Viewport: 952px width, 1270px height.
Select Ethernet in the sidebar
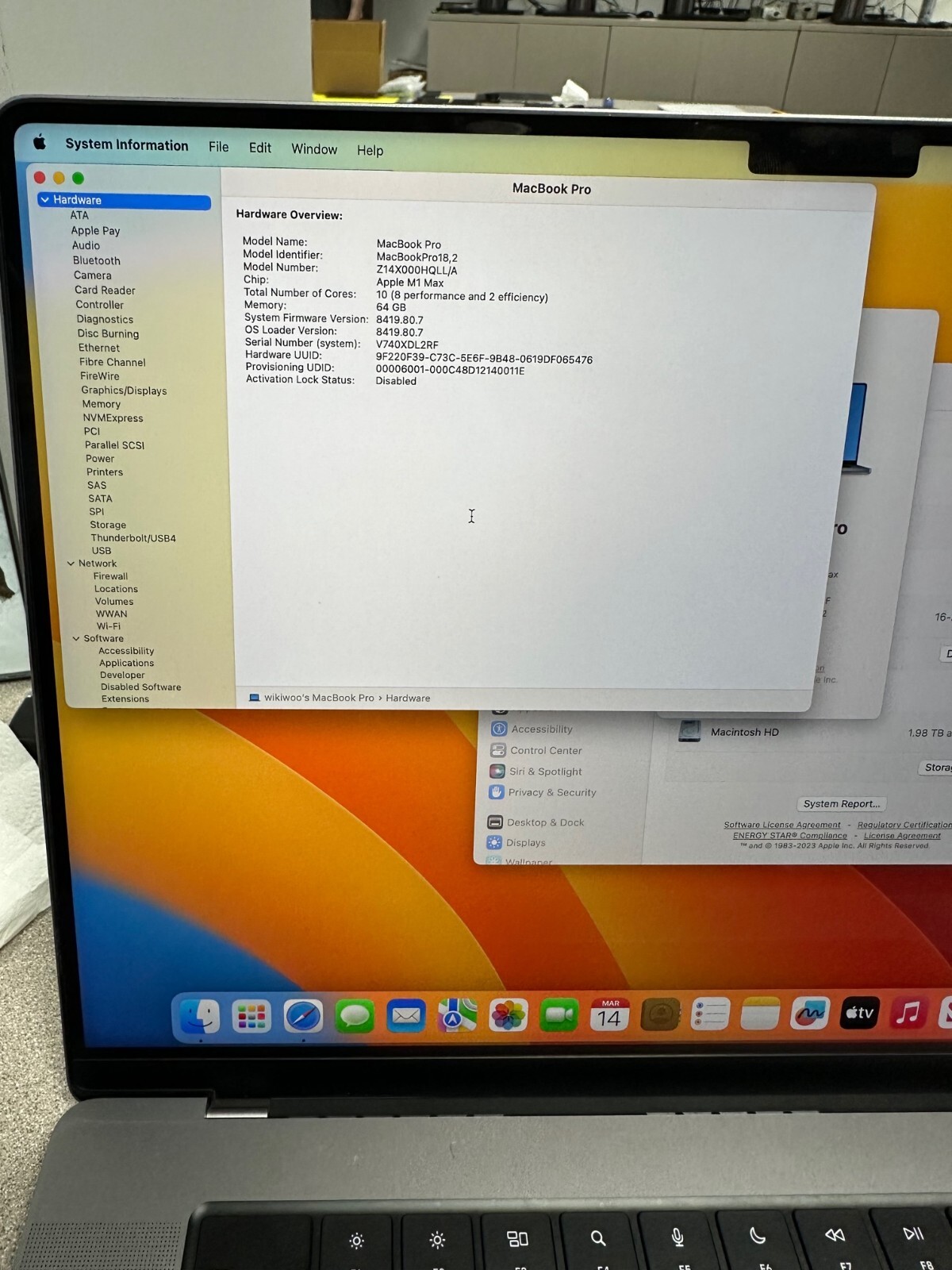pyautogui.click(x=99, y=348)
